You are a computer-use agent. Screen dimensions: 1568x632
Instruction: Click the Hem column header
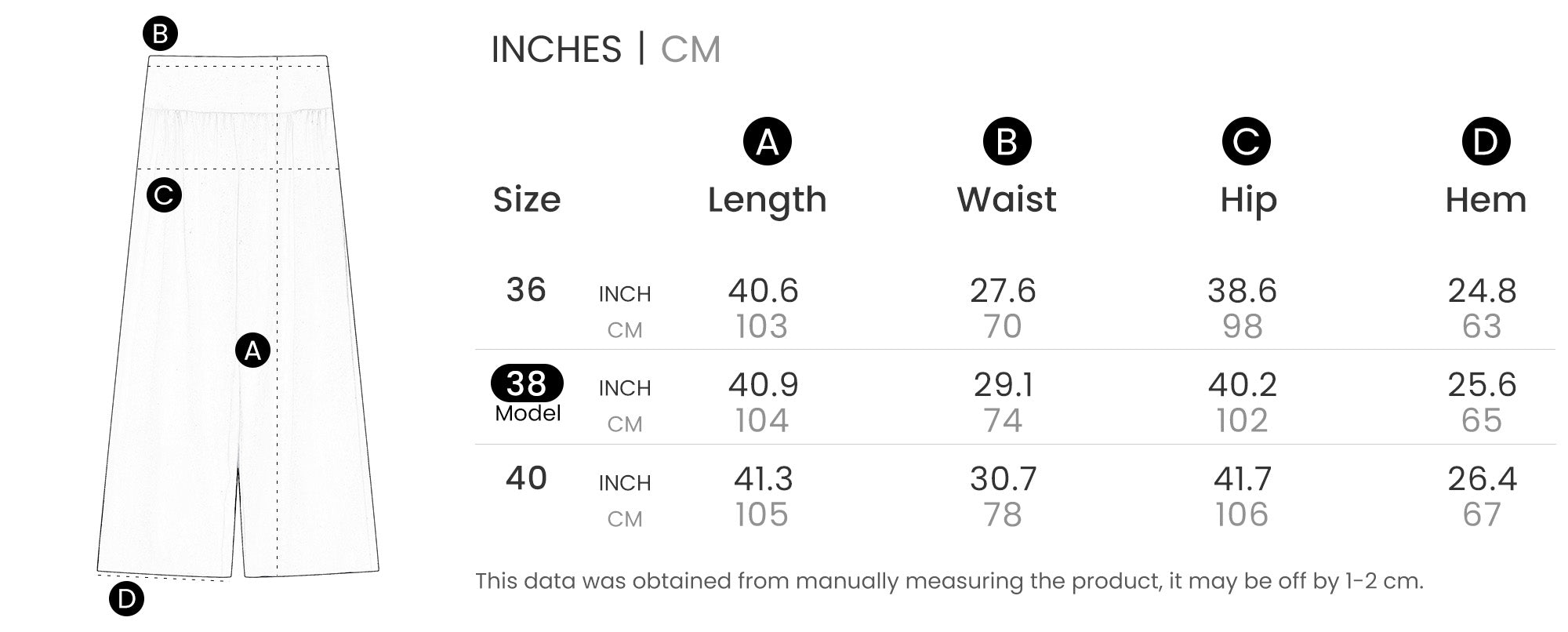point(1486,200)
